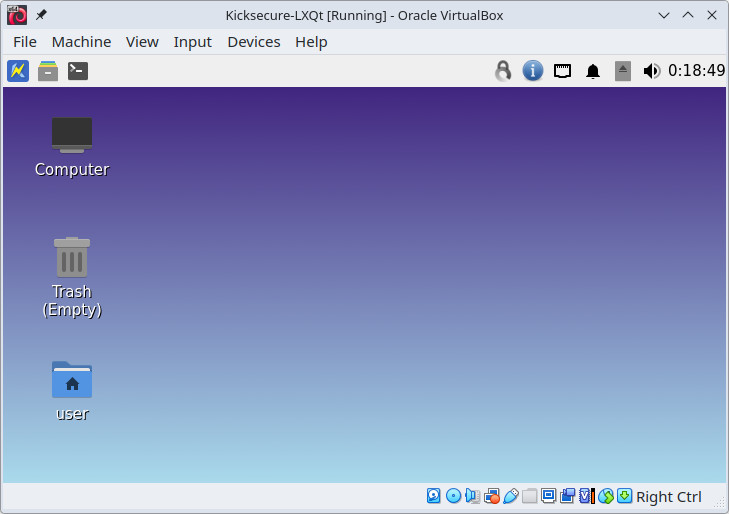
Task: Click the hard disk activity indicator
Action: tap(434, 496)
